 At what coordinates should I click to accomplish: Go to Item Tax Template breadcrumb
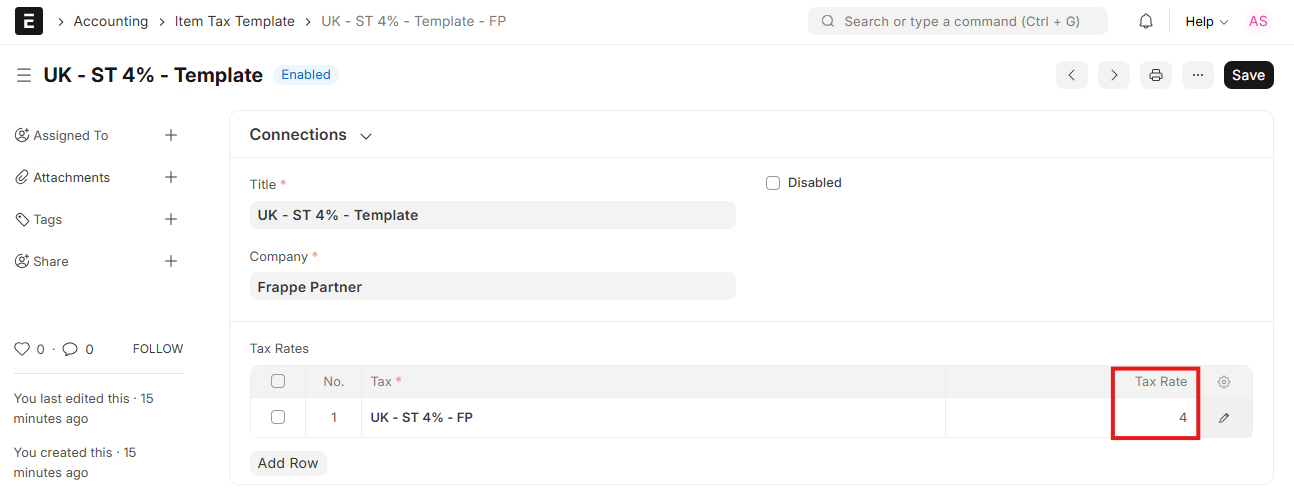pyautogui.click(x=234, y=21)
